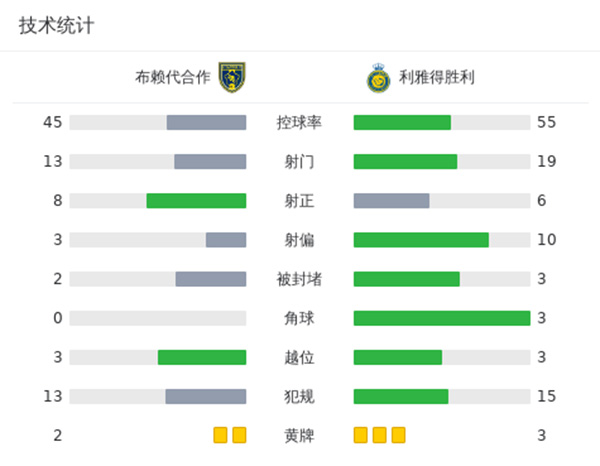The image size is (600, 466).
Task: Click the 被封堵 stat label
Action: click(x=299, y=279)
